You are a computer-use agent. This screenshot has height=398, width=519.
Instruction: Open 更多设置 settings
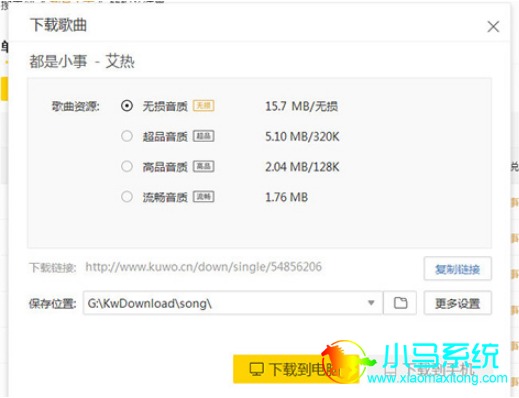pos(457,303)
